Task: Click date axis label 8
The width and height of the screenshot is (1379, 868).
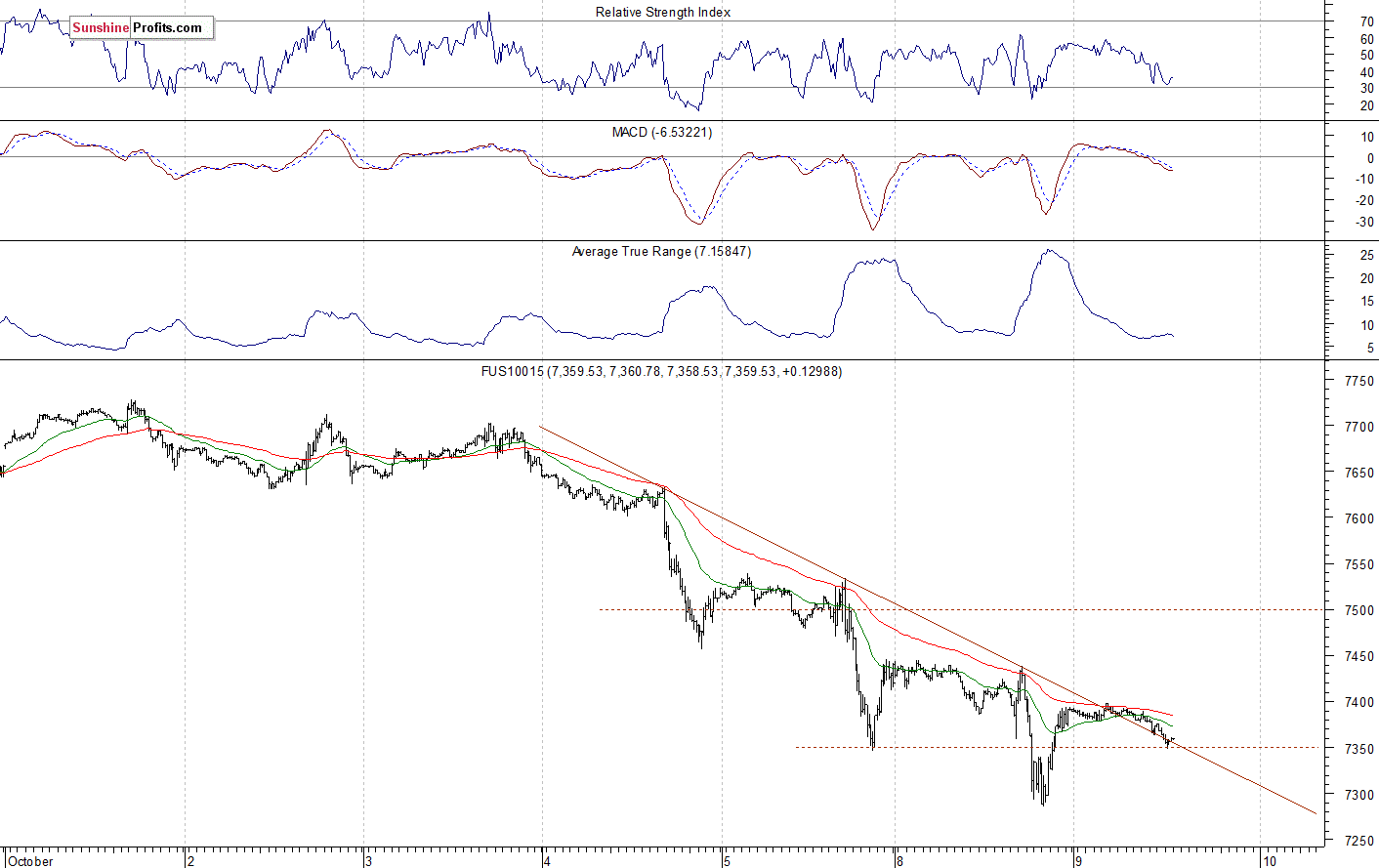Action: [x=899, y=861]
